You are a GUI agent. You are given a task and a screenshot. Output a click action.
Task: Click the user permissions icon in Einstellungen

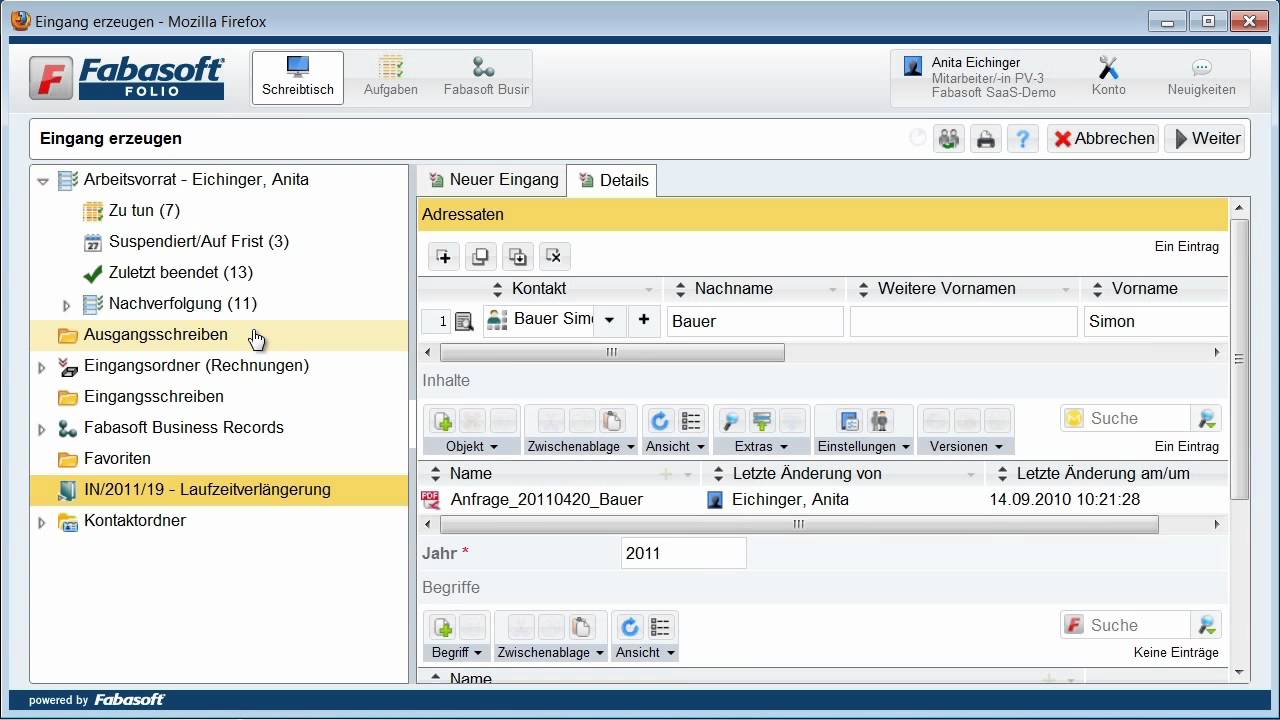coord(880,421)
